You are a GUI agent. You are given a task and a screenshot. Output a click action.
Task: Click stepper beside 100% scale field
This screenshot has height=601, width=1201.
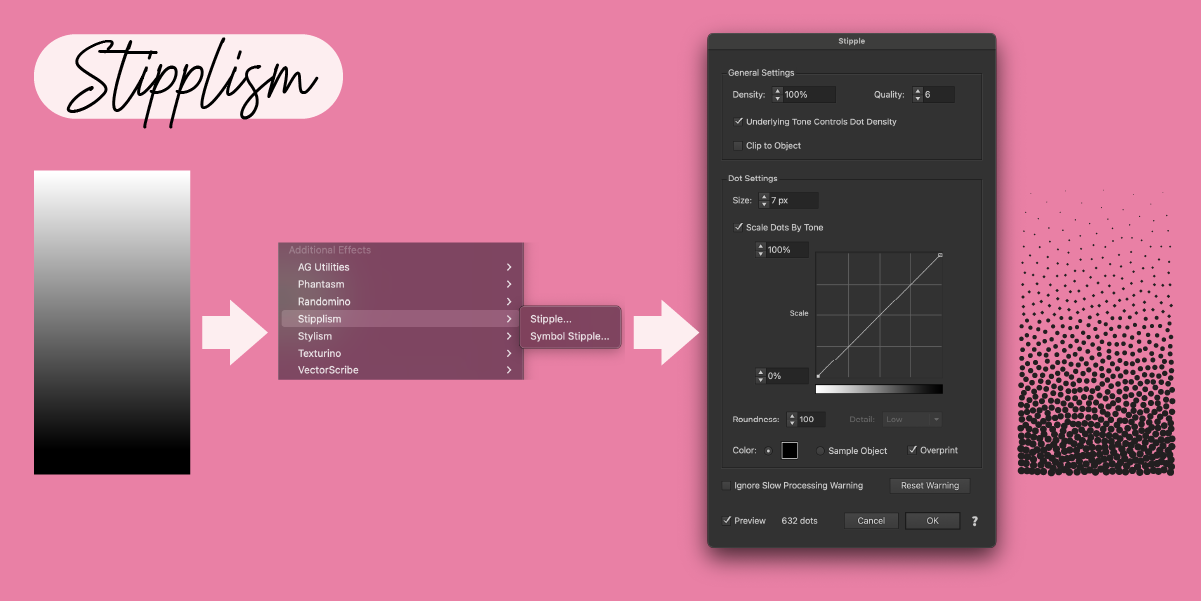point(761,250)
